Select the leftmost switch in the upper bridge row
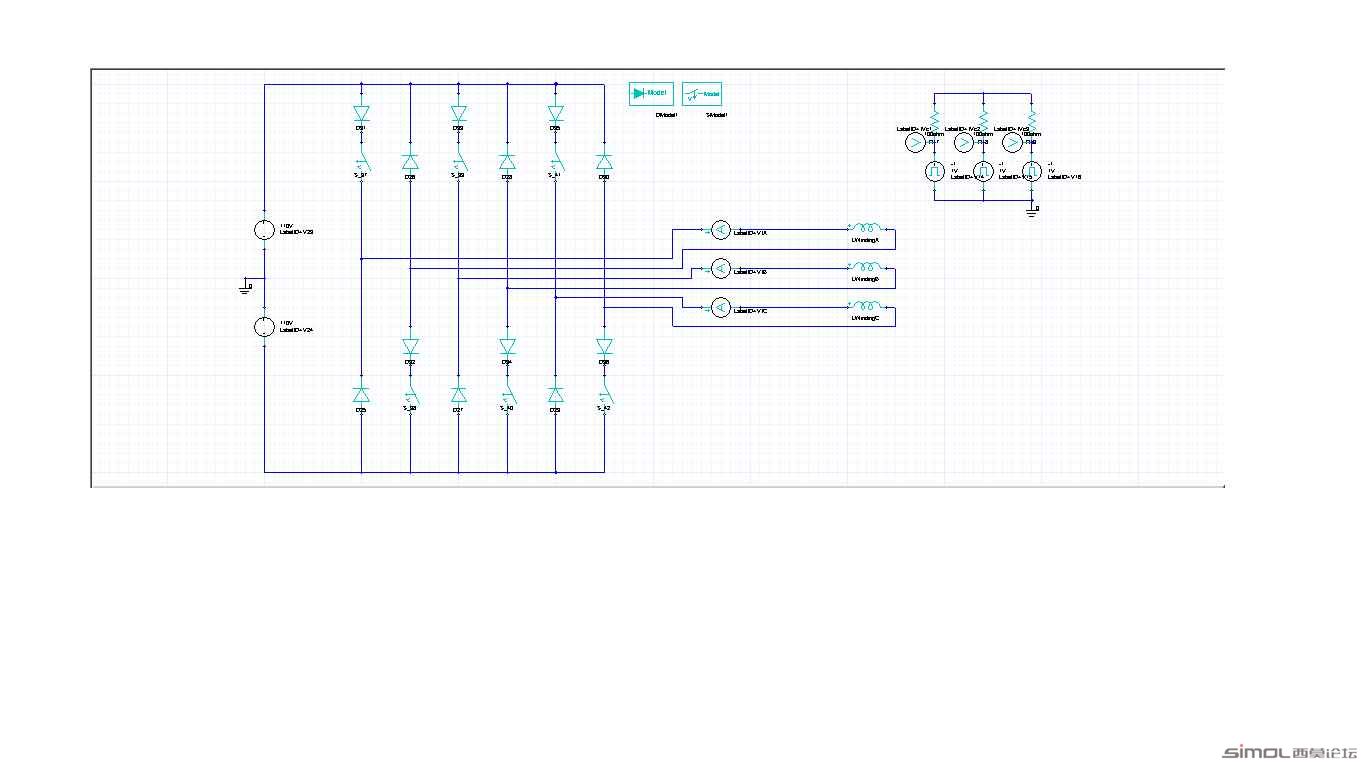 [361, 164]
